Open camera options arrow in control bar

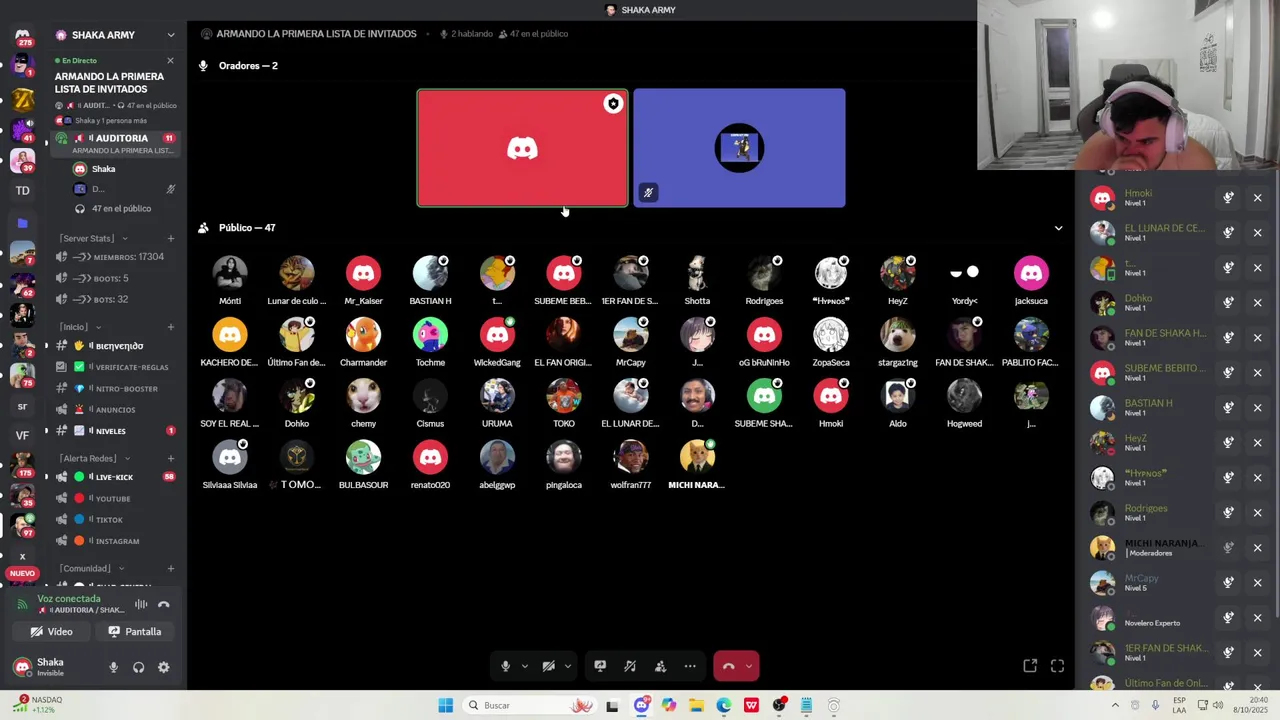point(567,666)
